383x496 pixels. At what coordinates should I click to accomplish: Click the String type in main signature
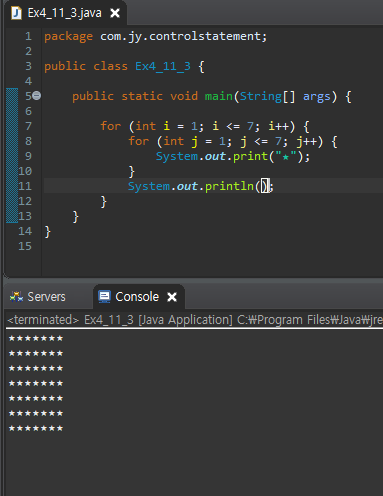(261, 96)
